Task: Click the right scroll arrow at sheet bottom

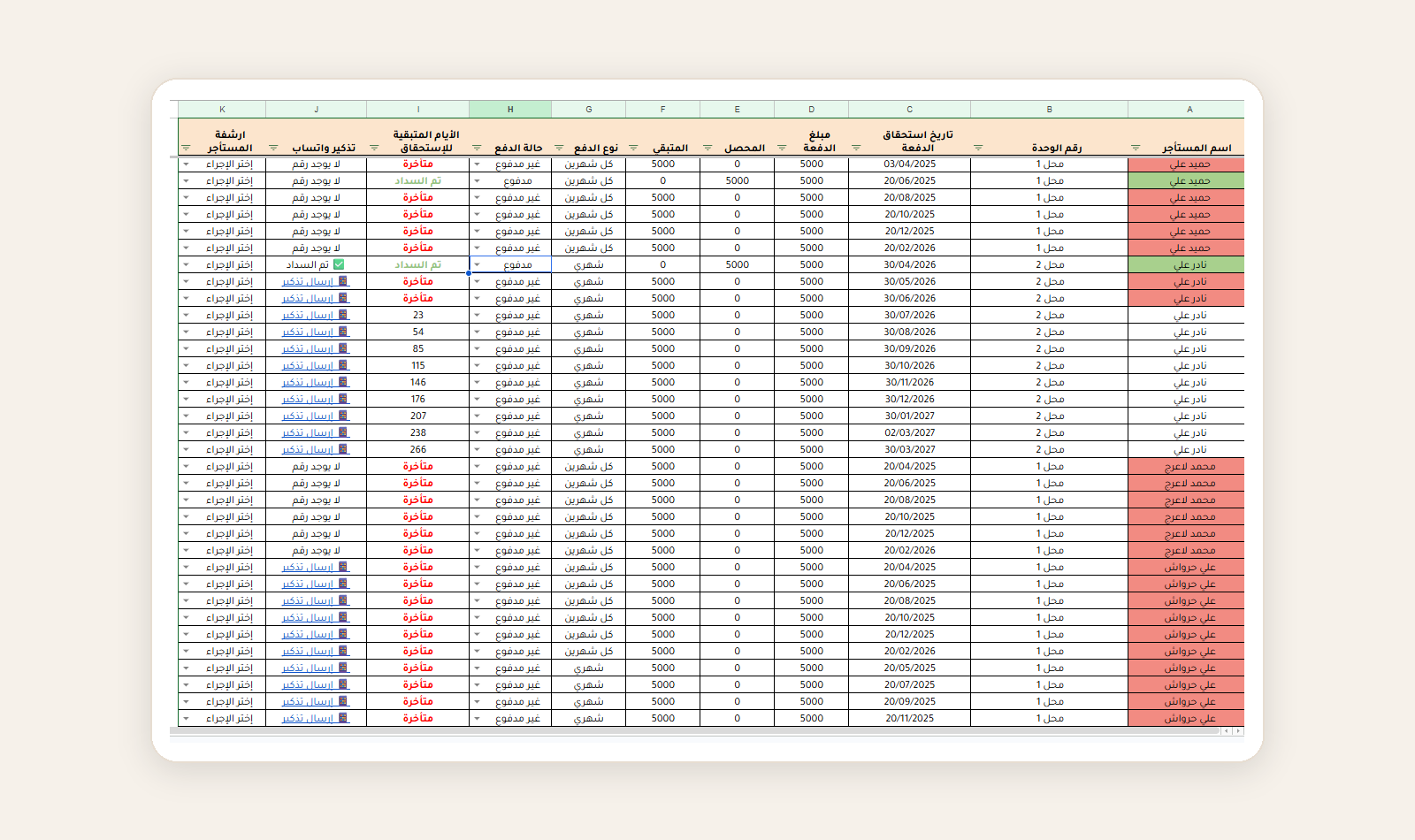Action: (1238, 731)
